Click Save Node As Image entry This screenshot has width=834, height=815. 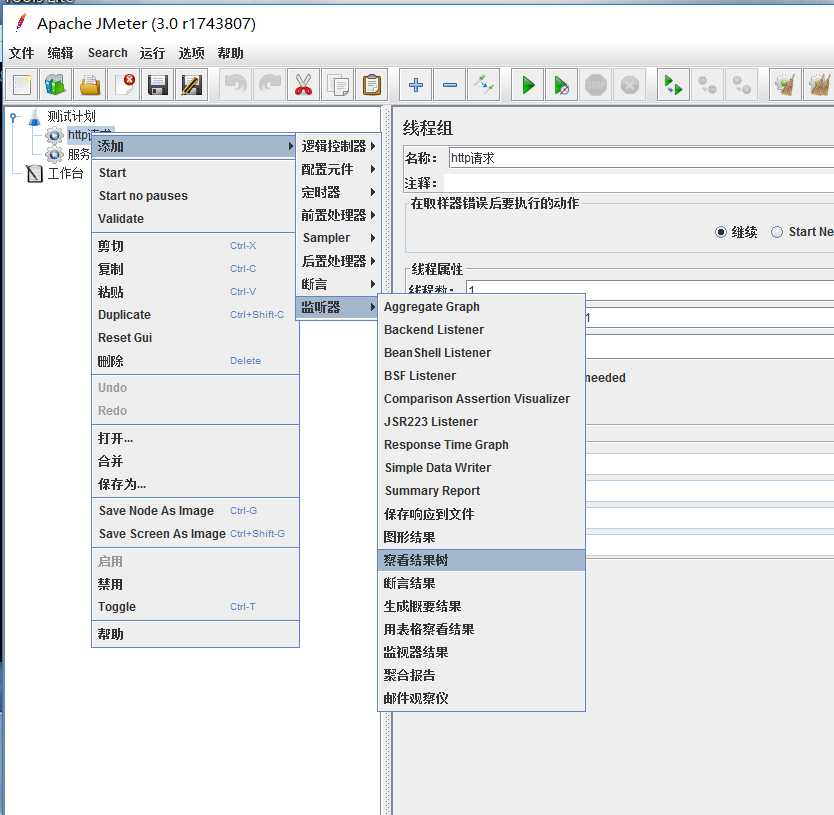195,511
